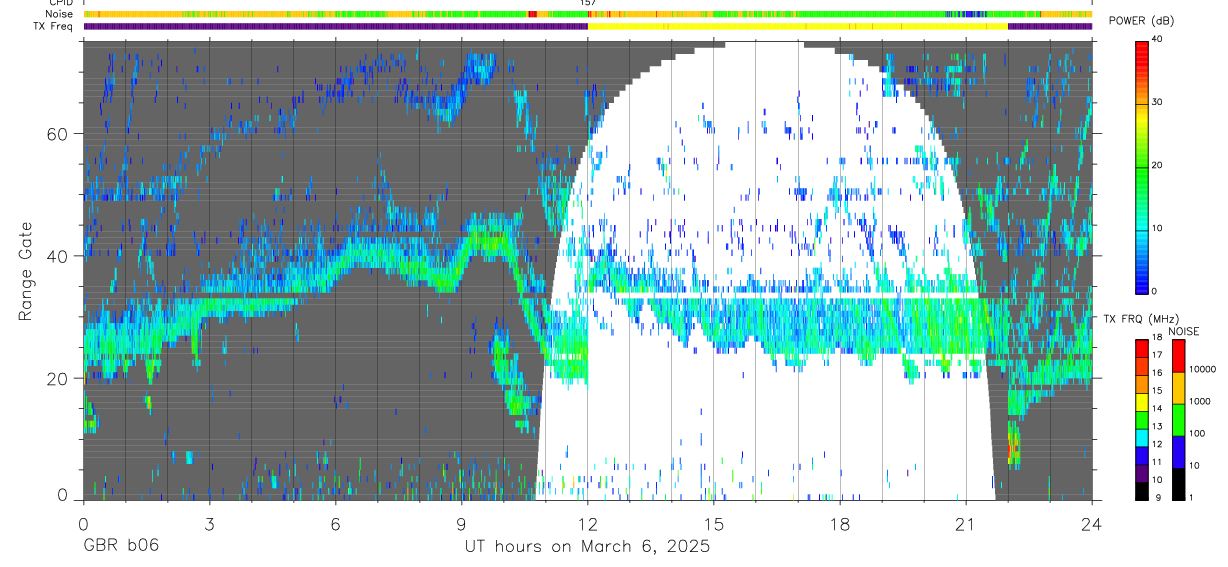The width and height of the screenshot is (1228, 567).
Task: Click the 'TX Freq' row label at top left
Action: 54,26
